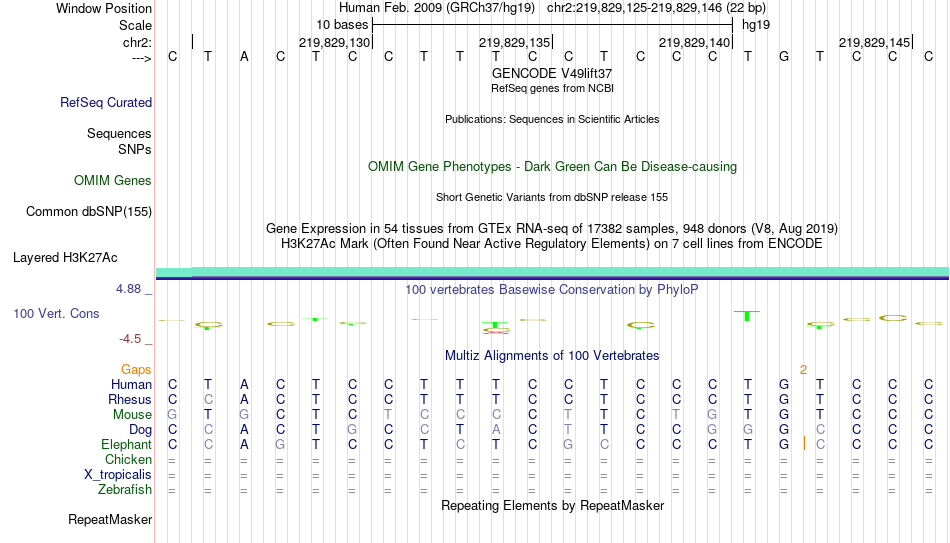Click the 10 bases scale bar label
This screenshot has height=543, width=950.
pyautogui.click(x=342, y=25)
